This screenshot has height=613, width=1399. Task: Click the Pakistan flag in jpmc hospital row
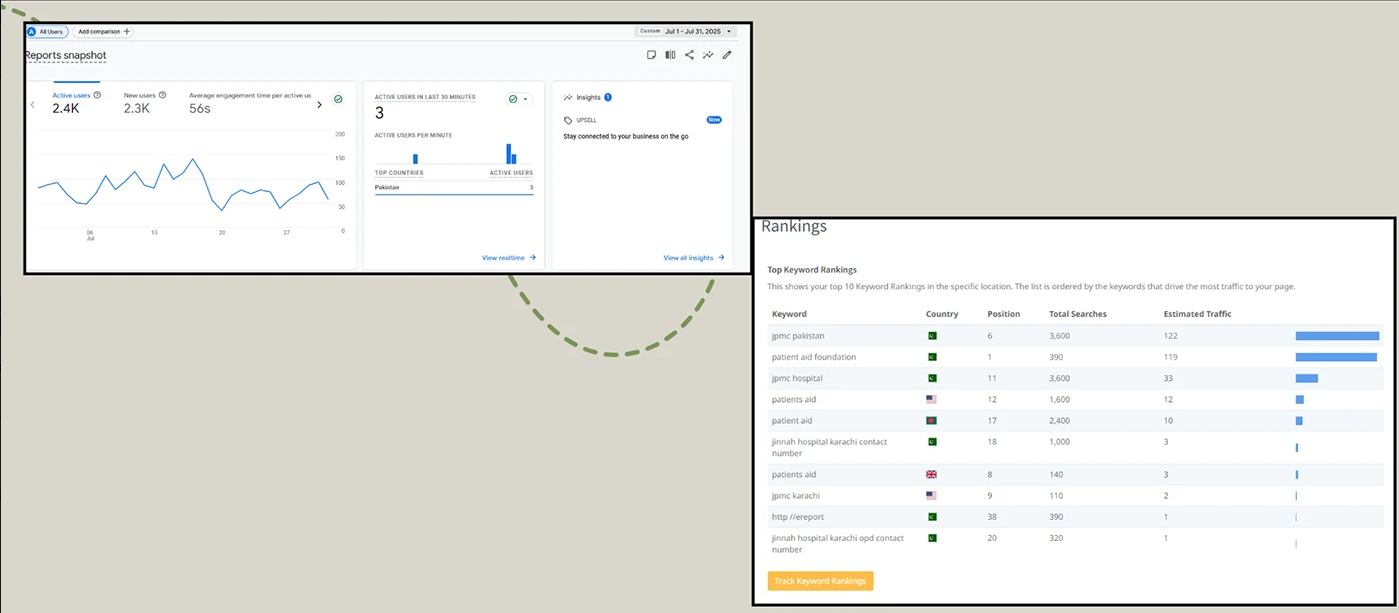[932, 379]
